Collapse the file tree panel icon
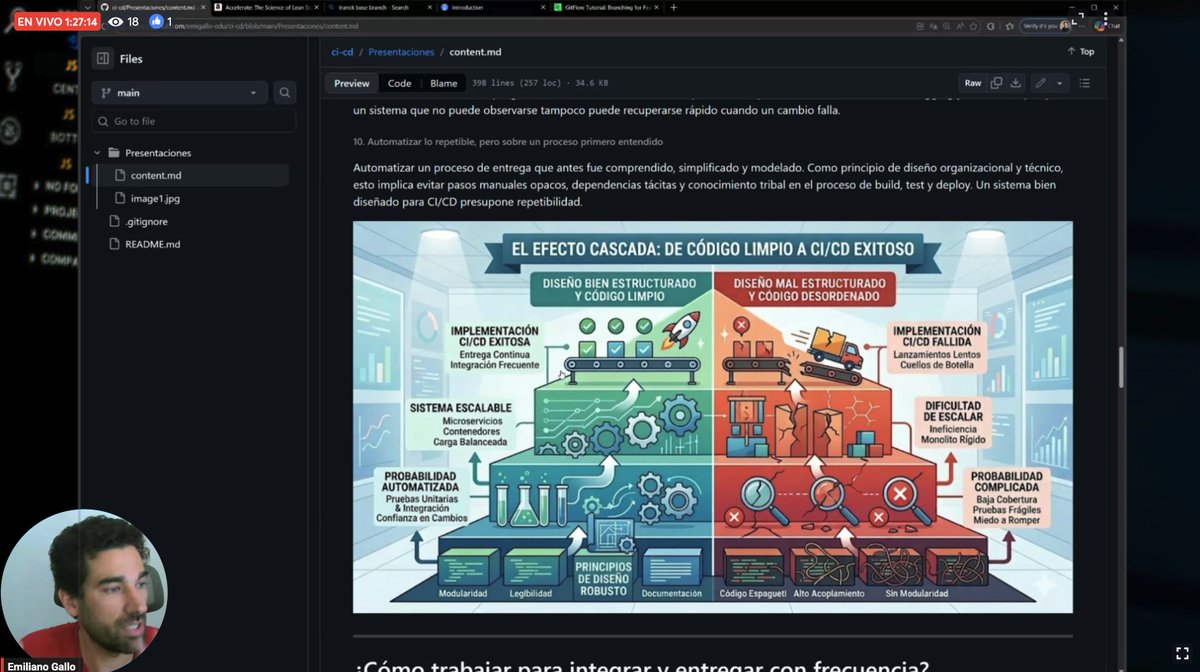 (x=102, y=59)
